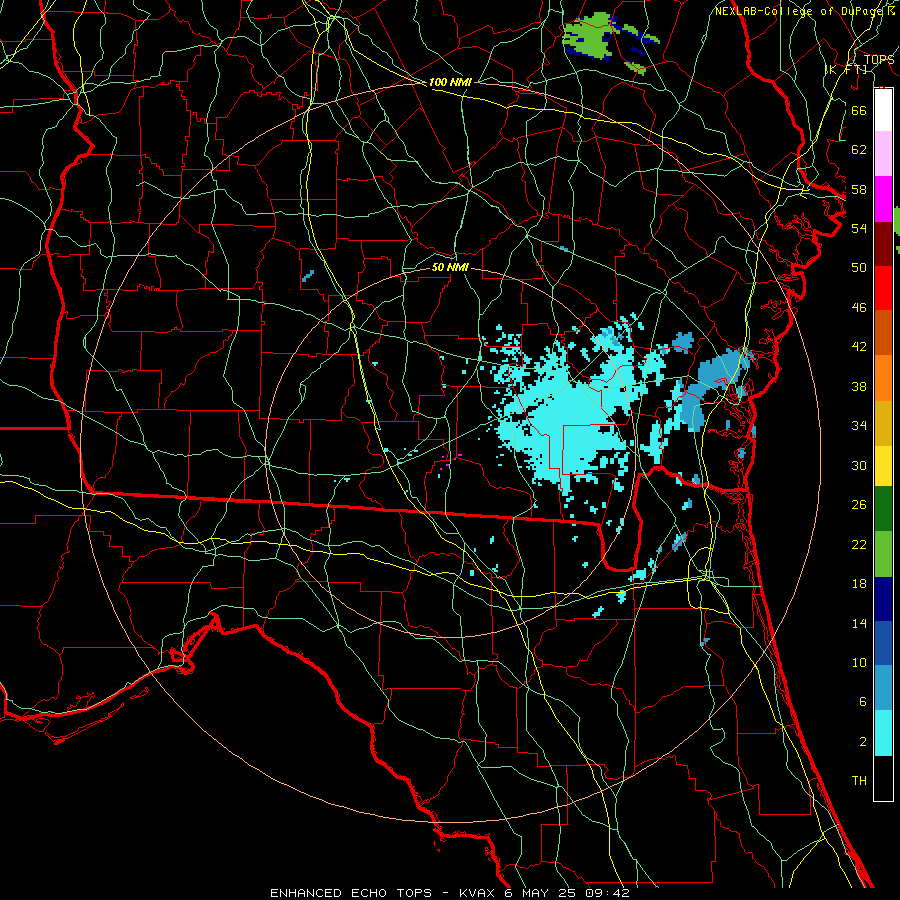Click the 50 NMI range ring label

(450, 267)
